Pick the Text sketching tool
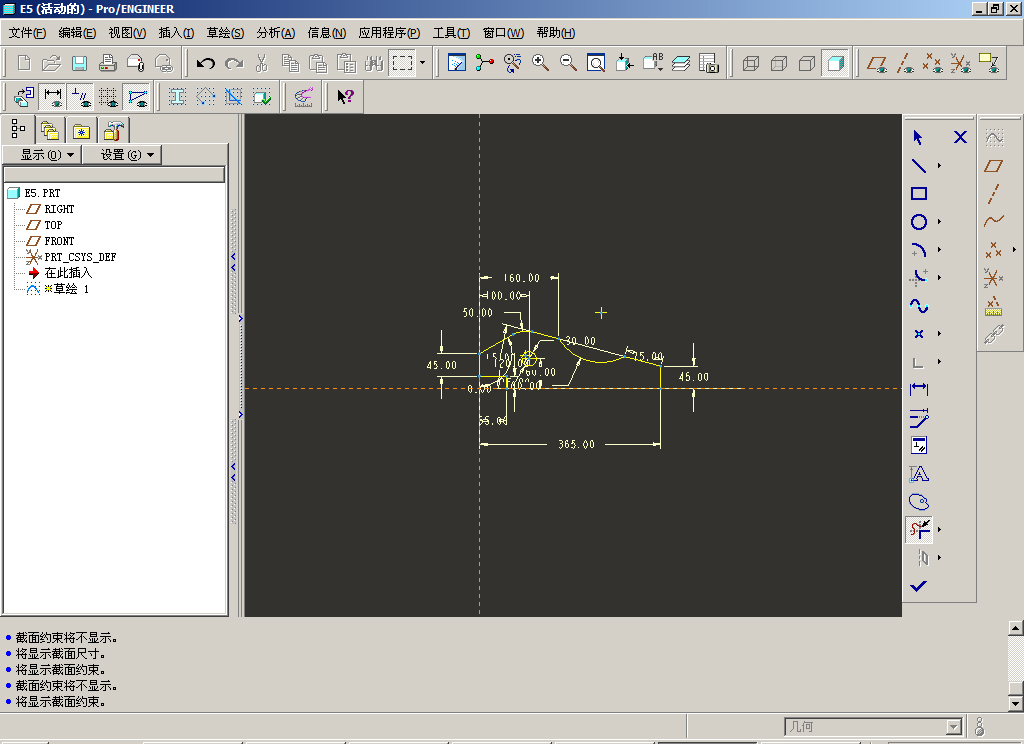The height and width of the screenshot is (744, 1024). coord(918,474)
